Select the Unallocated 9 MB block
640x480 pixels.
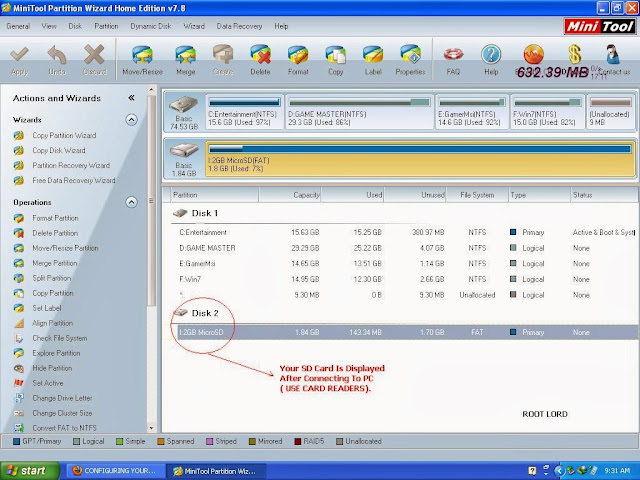pyautogui.click(x=610, y=112)
